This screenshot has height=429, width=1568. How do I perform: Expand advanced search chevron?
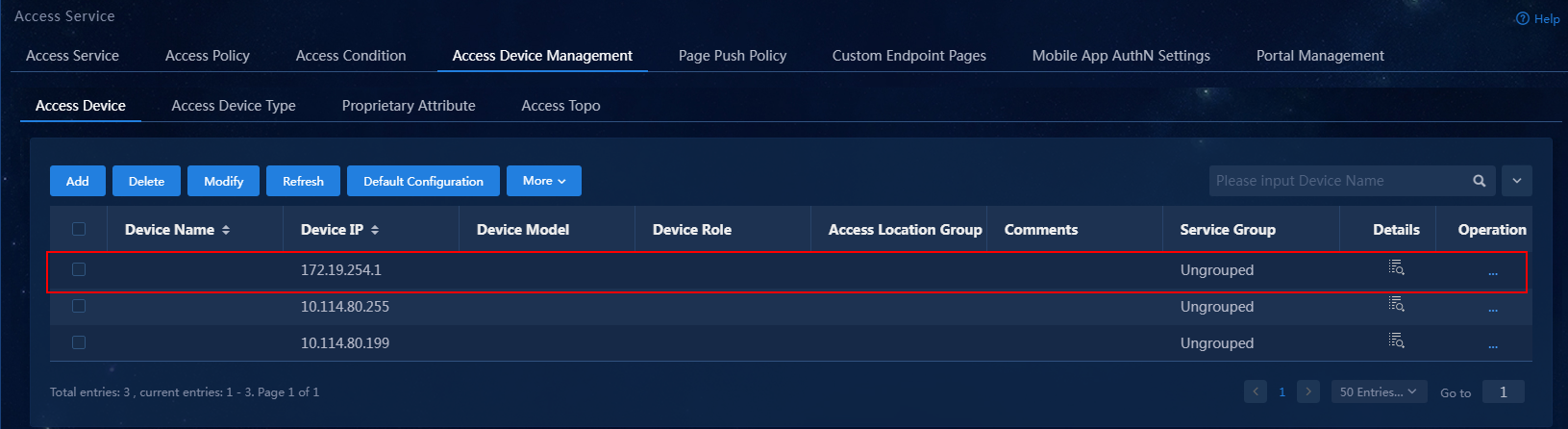click(x=1516, y=181)
